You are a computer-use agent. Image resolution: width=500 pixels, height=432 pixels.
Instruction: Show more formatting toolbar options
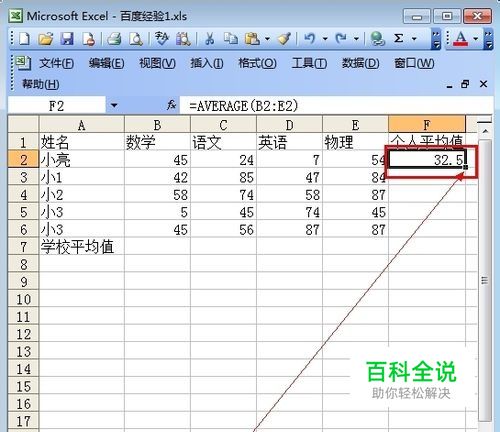488,39
